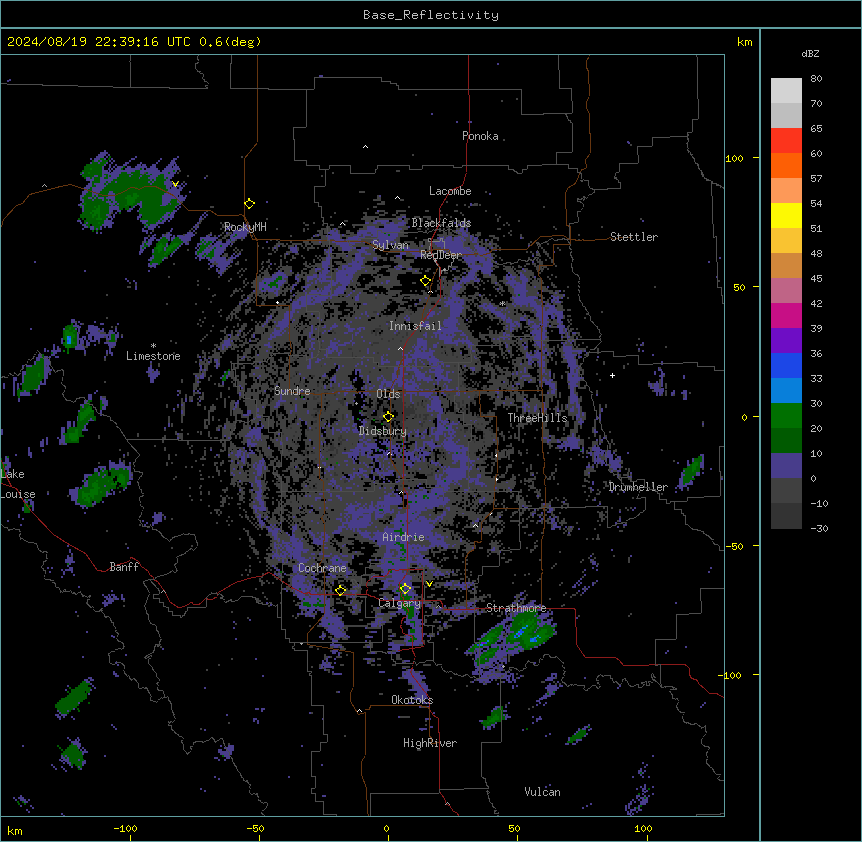This screenshot has height=842, width=862.
Task: Select the orange 57-60 dBZ legend swatch
Action: (x=786, y=165)
